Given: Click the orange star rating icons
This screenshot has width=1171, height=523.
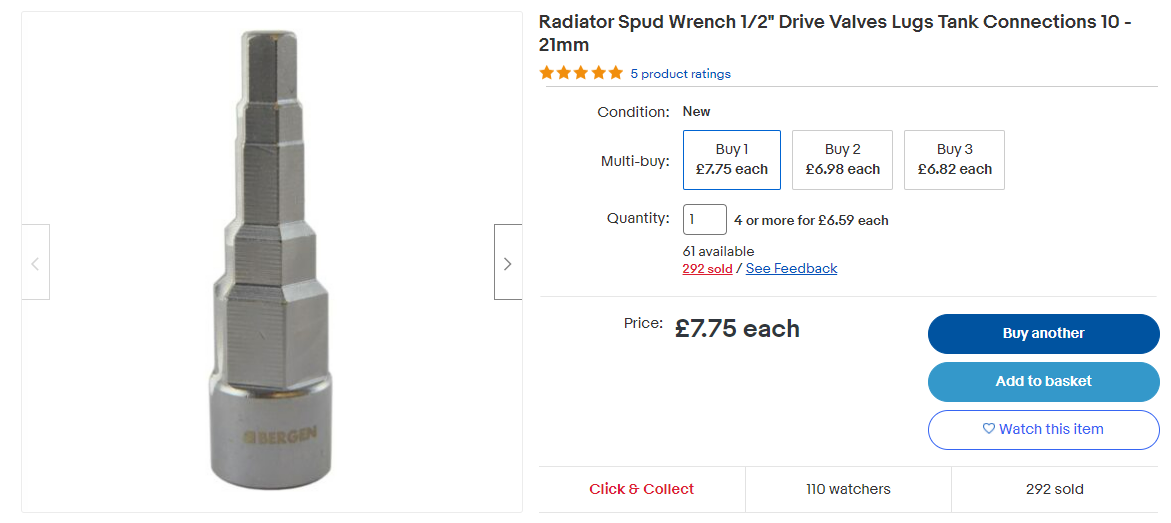Looking at the screenshot, I should tap(580, 73).
